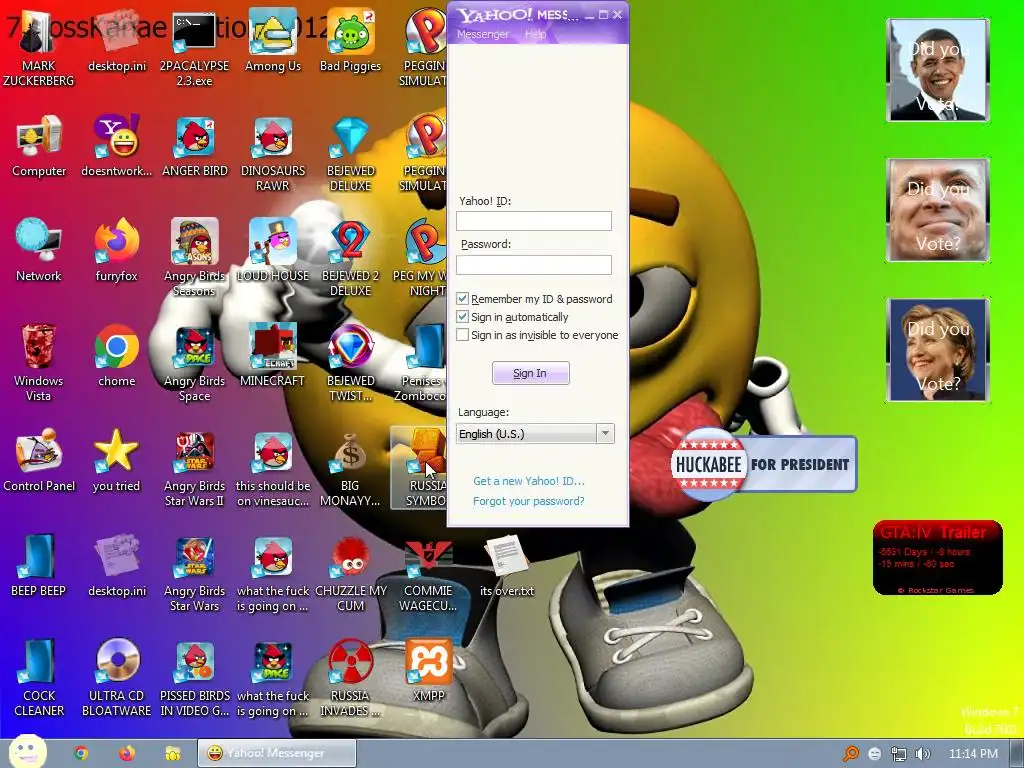This screenshot has width=1024, height=768.
Task: Open the MARK ZUCKERBERG desktop icon
Action: click(39, 49)
